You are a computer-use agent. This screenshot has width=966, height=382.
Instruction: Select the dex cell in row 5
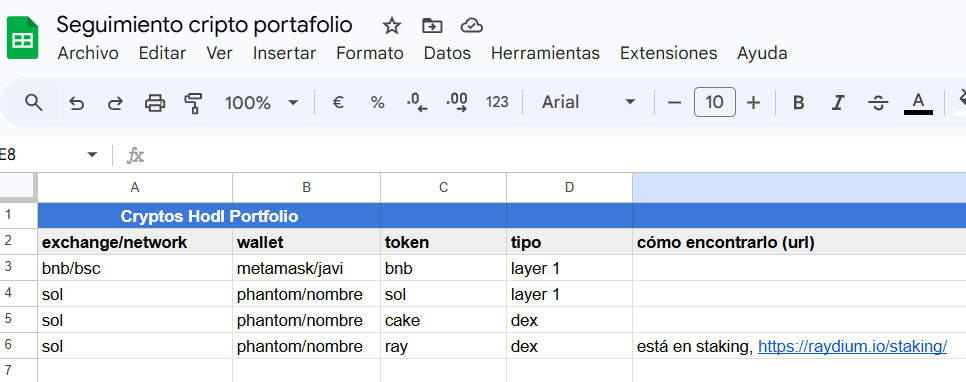click(x=569, y=320)
